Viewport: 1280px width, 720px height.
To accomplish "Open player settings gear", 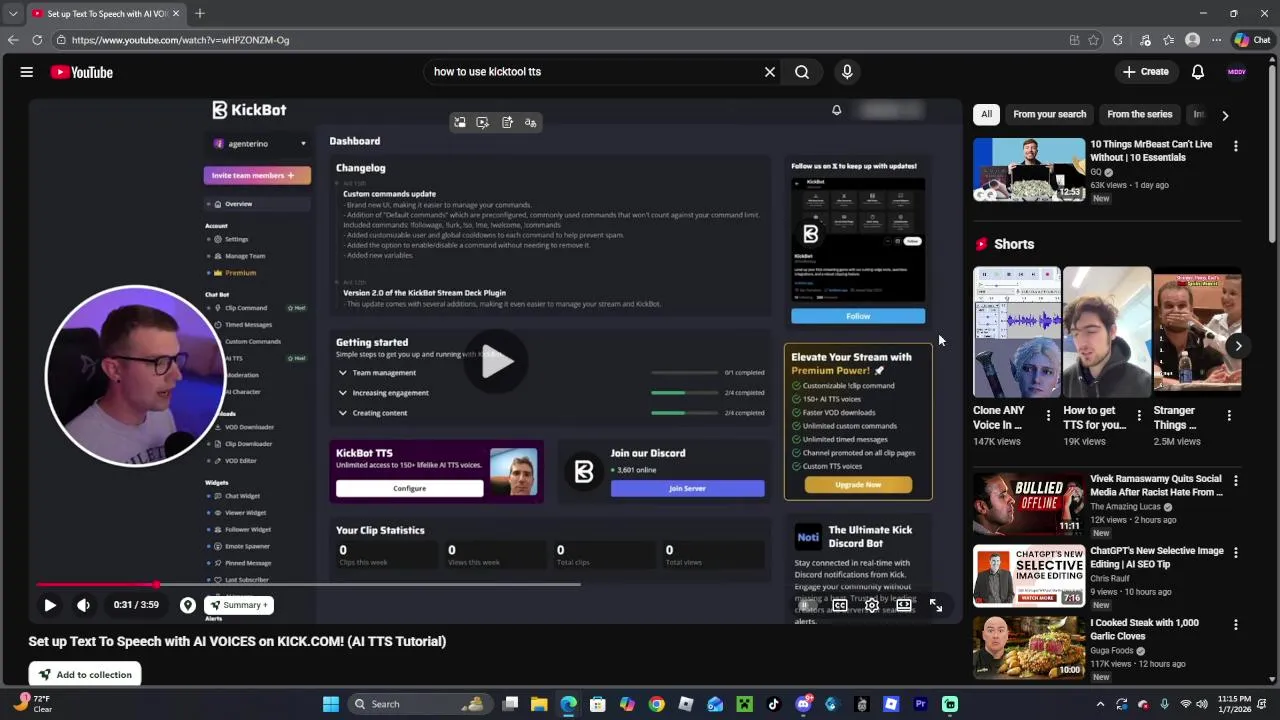I will click(x=872, y=605).
